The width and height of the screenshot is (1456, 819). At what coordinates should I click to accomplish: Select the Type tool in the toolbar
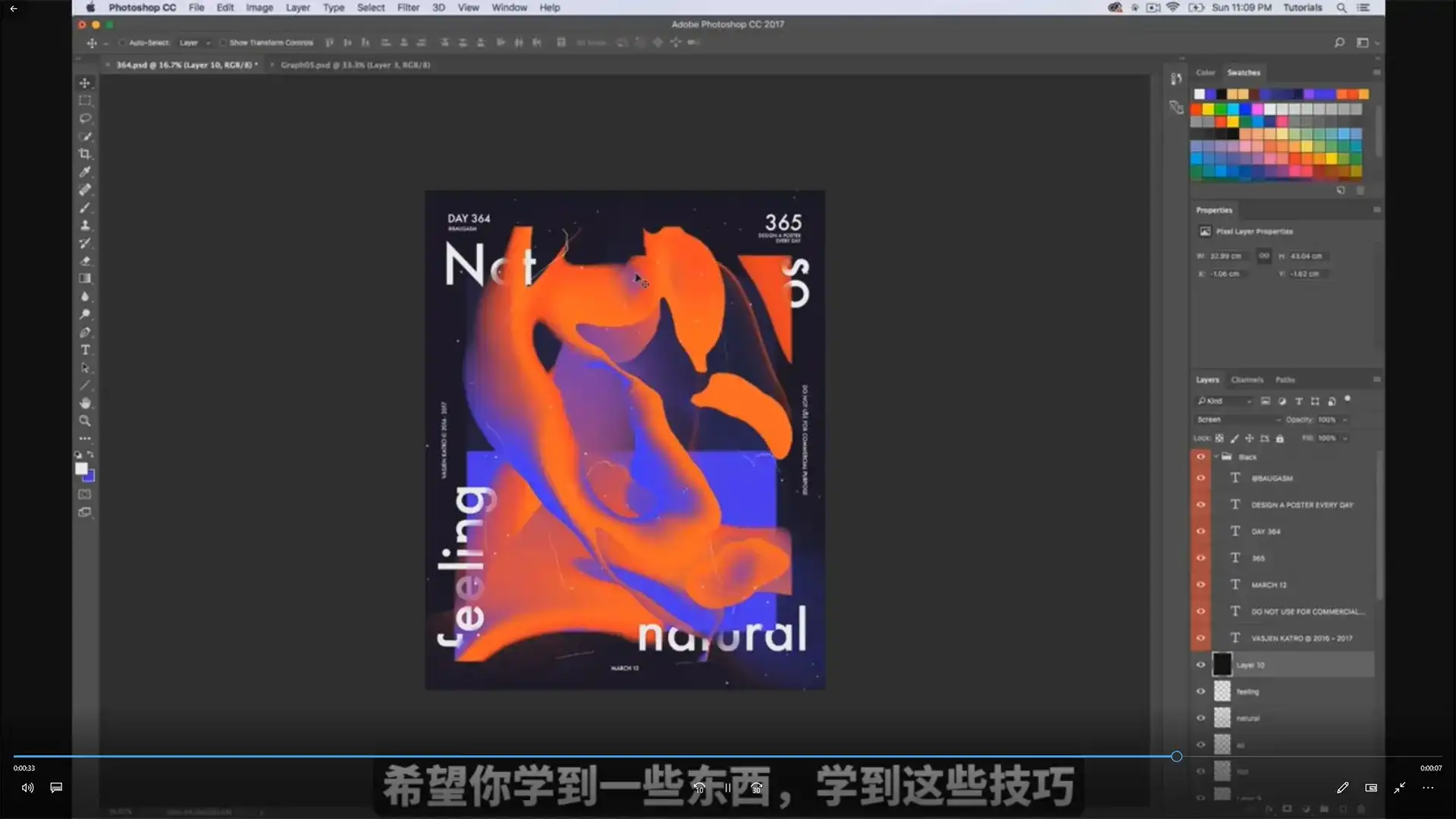[84, 350]
